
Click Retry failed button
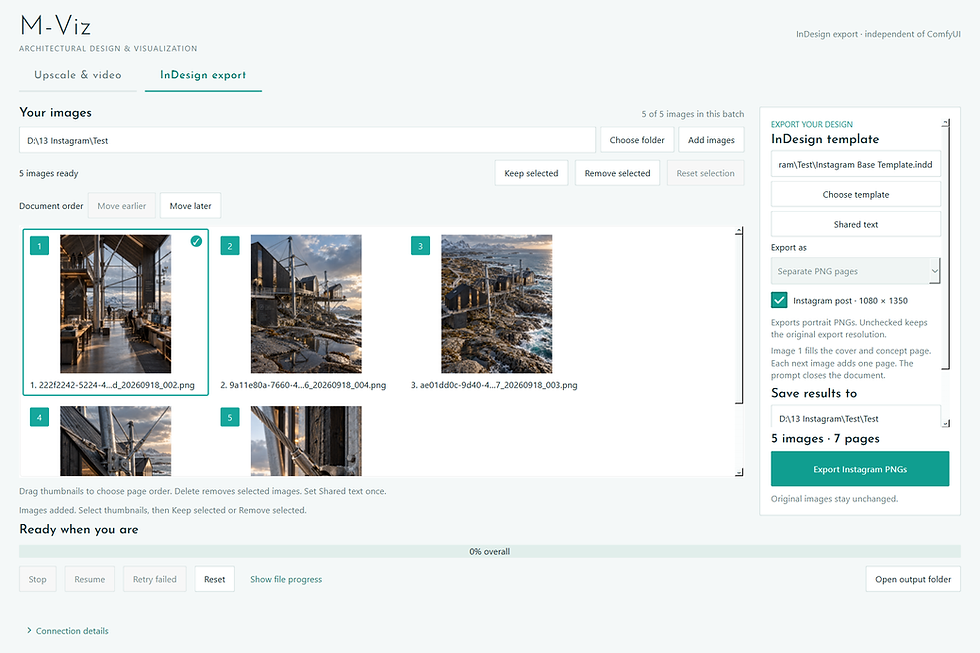click(x=155, y=579)
